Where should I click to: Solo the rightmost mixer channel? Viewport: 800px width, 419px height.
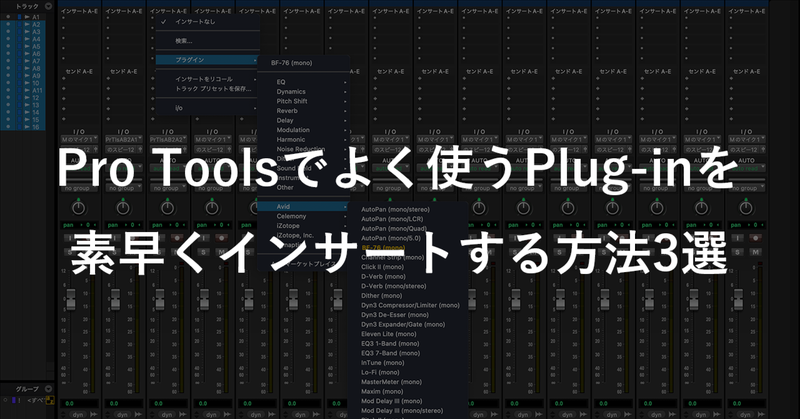(738, 252)
